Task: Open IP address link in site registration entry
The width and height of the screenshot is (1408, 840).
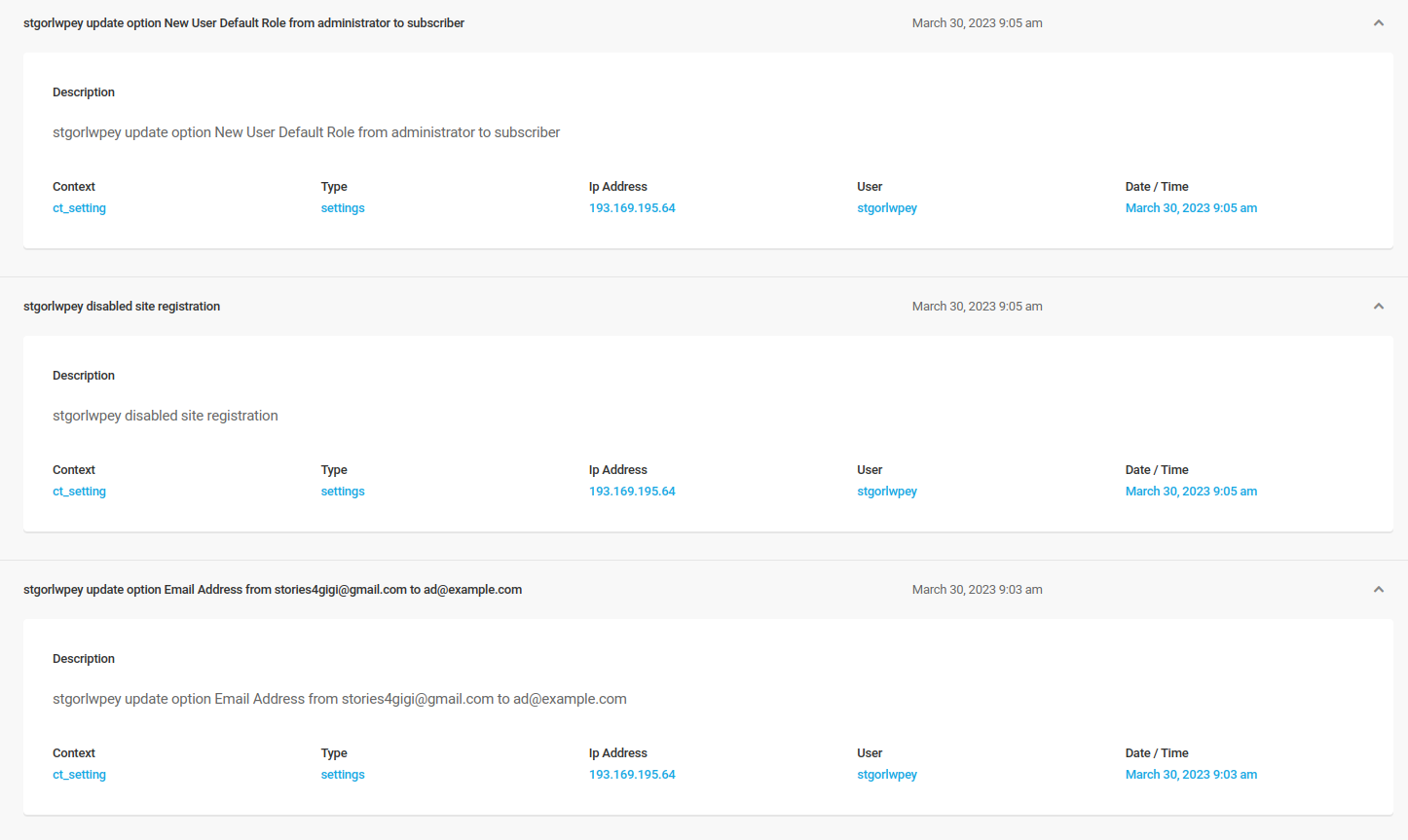Action: [x=632, y=492]
